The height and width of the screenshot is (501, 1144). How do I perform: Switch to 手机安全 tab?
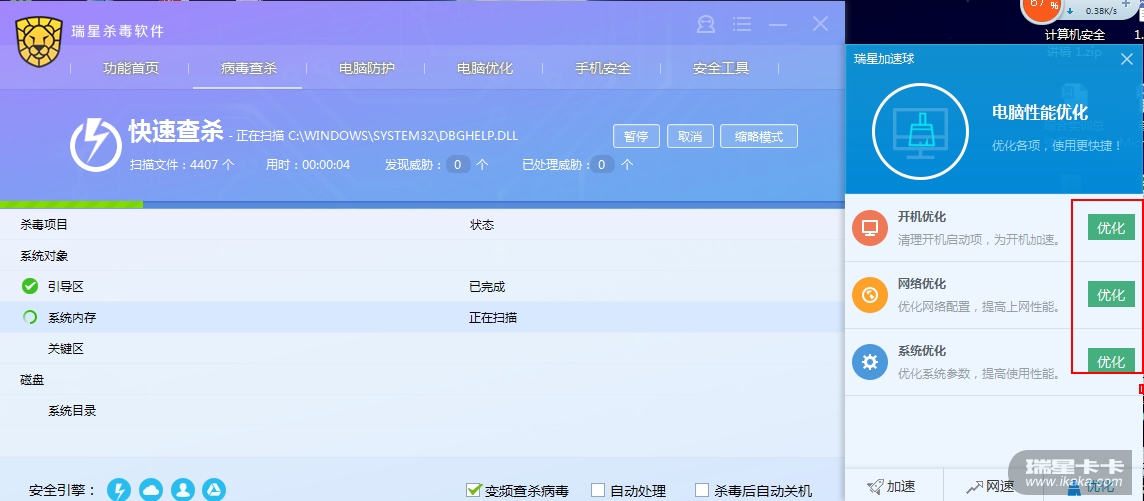603,69
